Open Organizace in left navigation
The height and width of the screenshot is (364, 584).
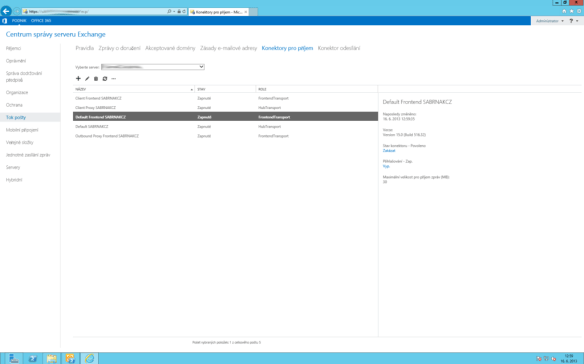coord(17,92)
